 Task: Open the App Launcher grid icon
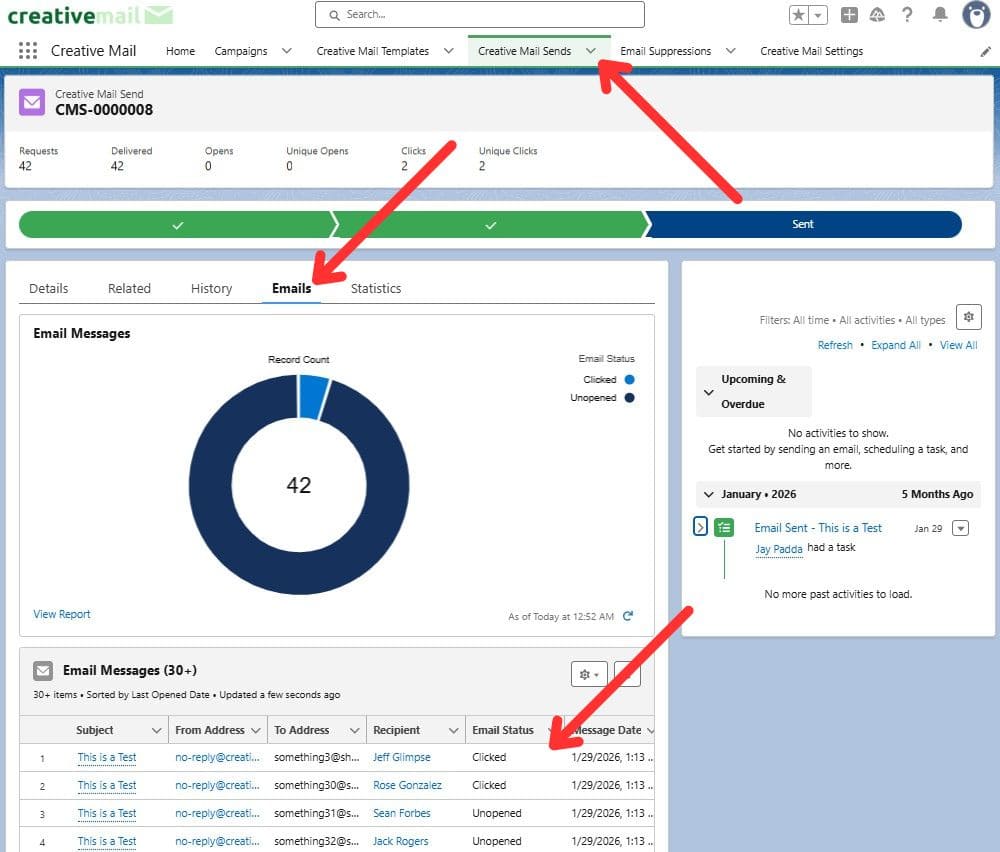pyautogui.click(x=27, y=50)
